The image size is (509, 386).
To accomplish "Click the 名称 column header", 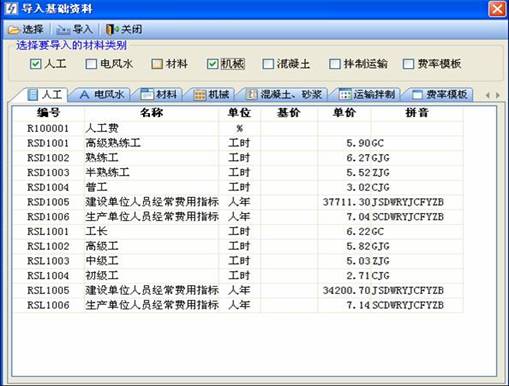I will [x=151, y=113].
